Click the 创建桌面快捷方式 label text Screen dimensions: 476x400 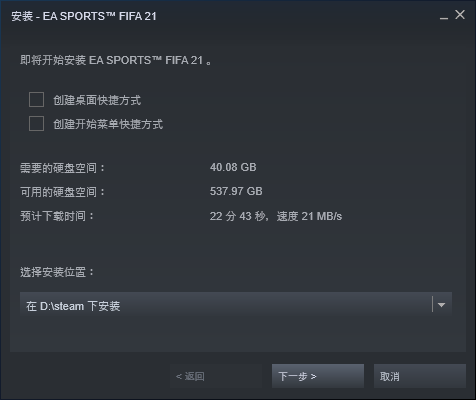97,100
